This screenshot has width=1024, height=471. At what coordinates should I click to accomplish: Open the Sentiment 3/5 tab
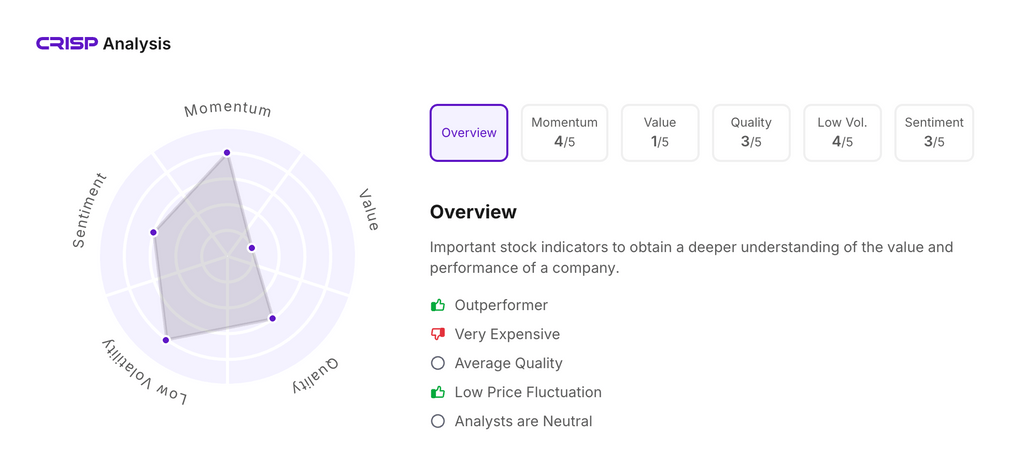pyautogui.click(x=934, y=133)
